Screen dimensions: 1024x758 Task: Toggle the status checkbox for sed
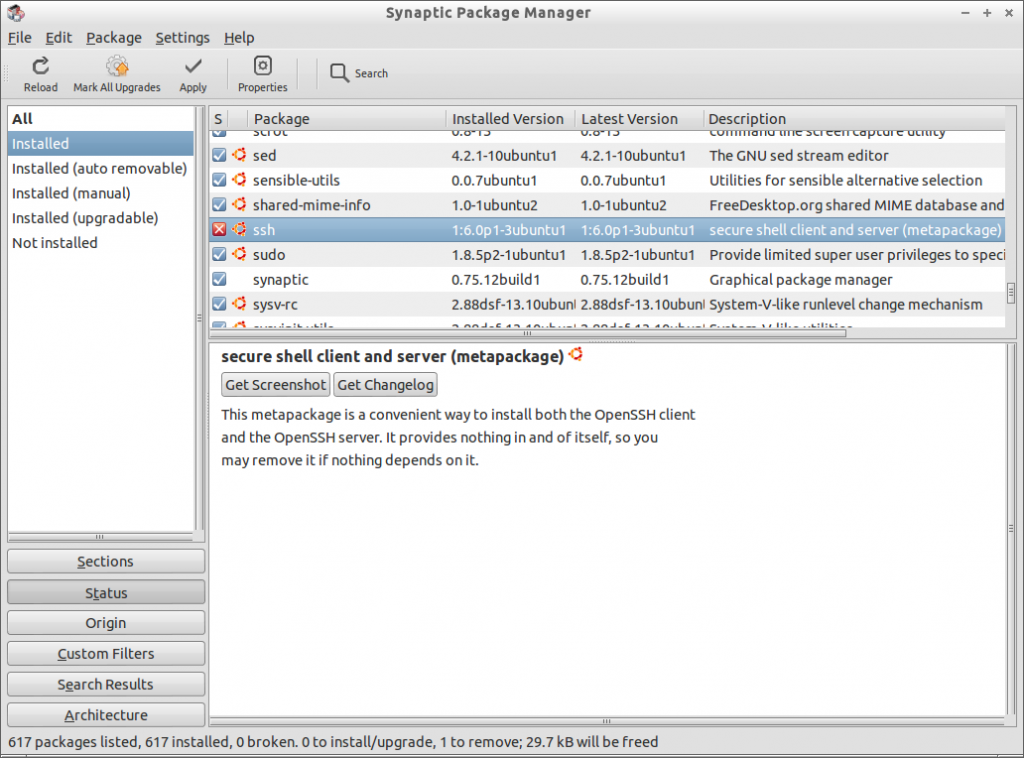click(x=219, y=155)
